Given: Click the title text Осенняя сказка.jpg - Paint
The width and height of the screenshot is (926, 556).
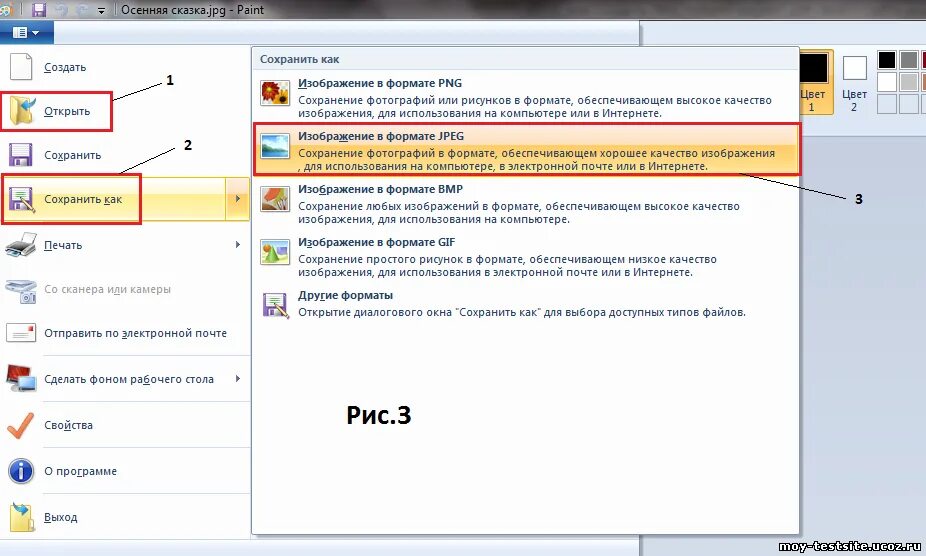Looking at the screenshot, I should pos(193,10).
